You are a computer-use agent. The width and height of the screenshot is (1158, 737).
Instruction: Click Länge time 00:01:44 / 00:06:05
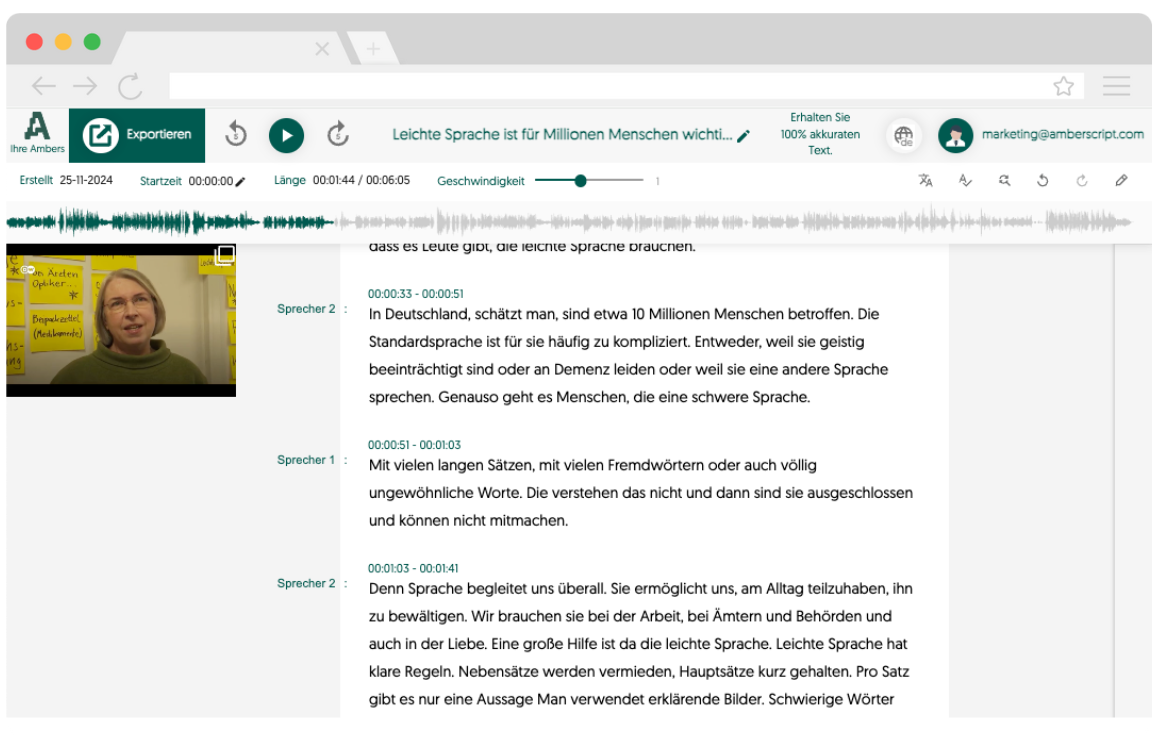click(361, 180)
